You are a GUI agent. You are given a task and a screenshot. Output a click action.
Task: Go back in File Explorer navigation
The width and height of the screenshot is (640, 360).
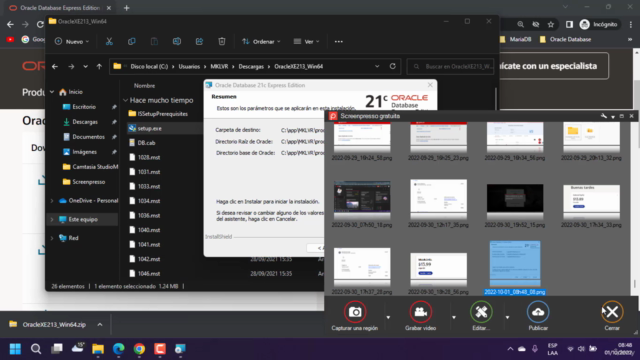(x=55, y=66)
